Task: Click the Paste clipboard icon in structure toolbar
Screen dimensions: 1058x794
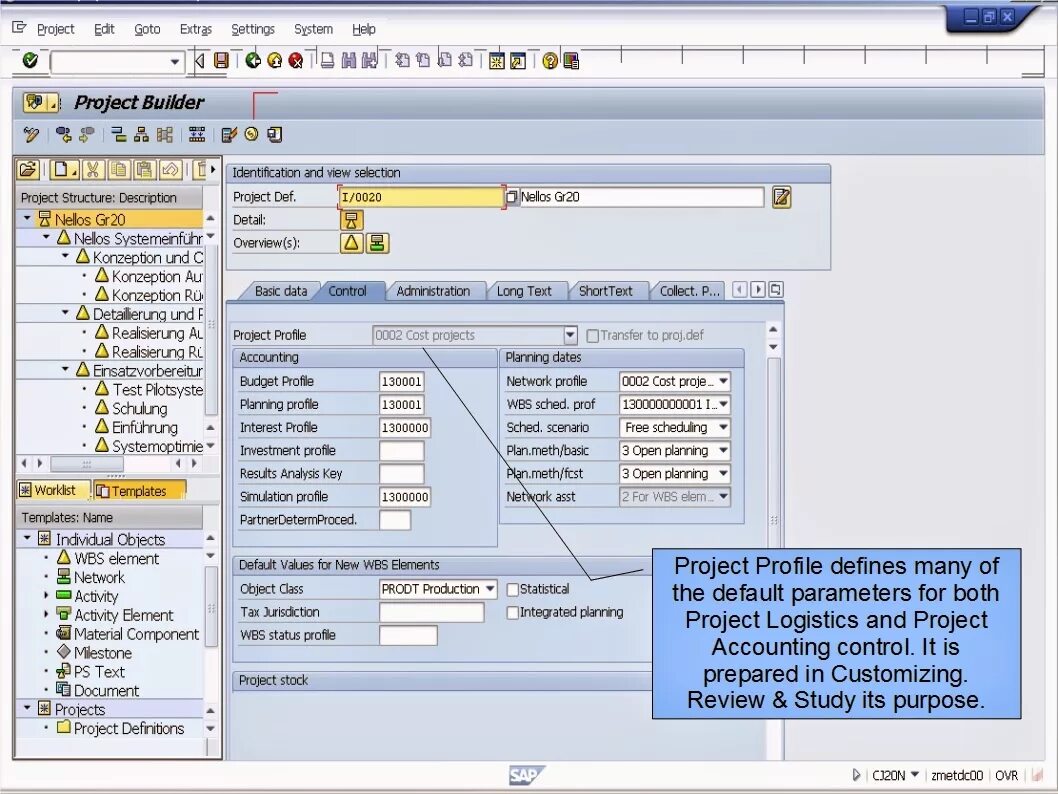Action: click(144, 169)
